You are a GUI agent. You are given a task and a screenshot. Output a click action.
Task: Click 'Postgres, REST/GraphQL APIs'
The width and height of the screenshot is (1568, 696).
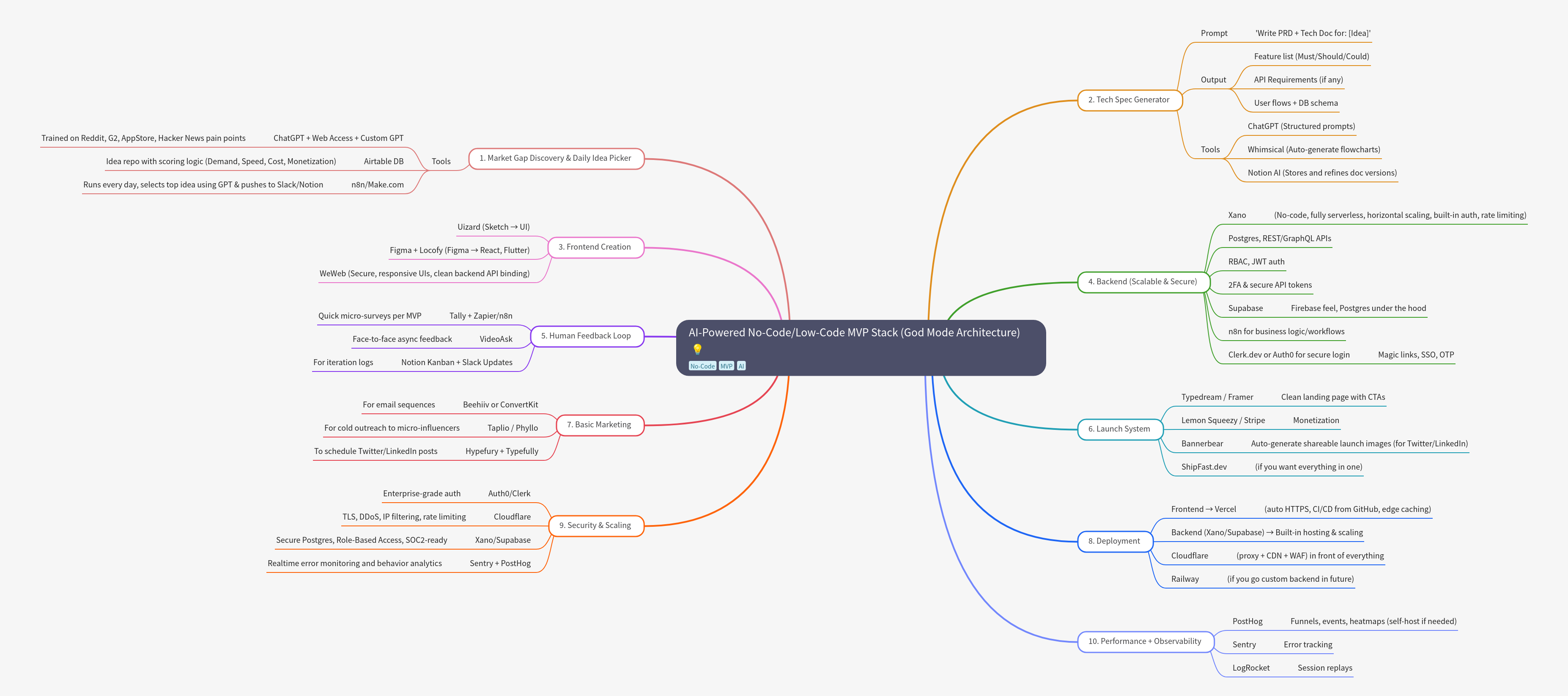(1280, 239)
